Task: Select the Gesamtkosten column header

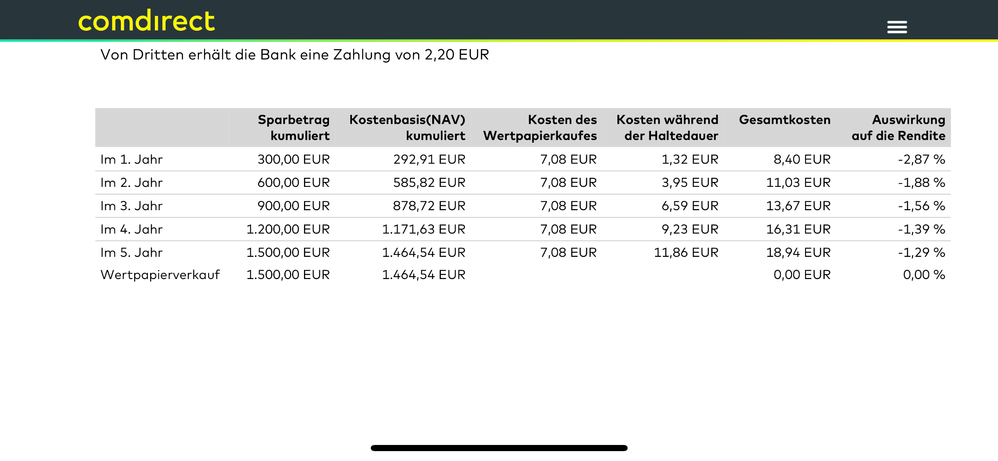Action: (784, 120)
